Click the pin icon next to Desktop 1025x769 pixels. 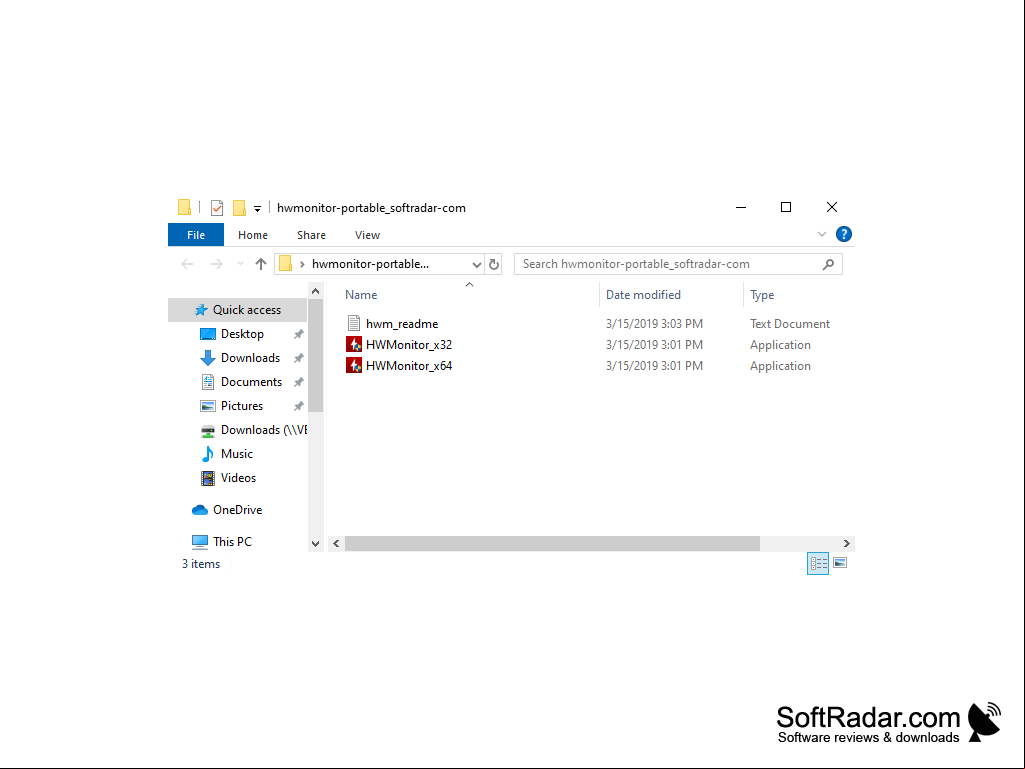299,334
